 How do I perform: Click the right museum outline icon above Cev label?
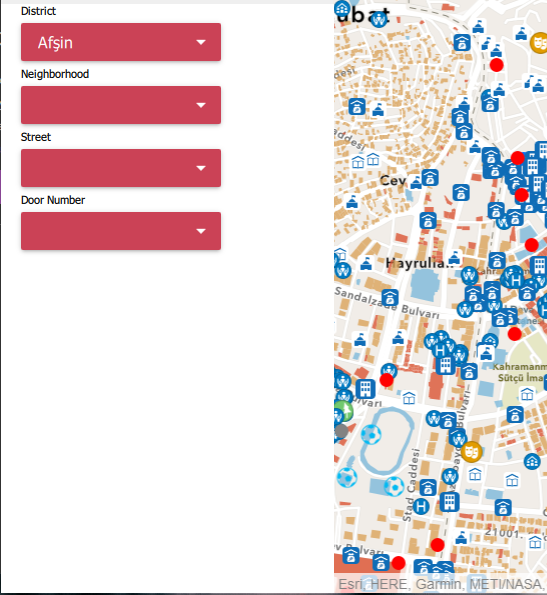tap(373, 159)
